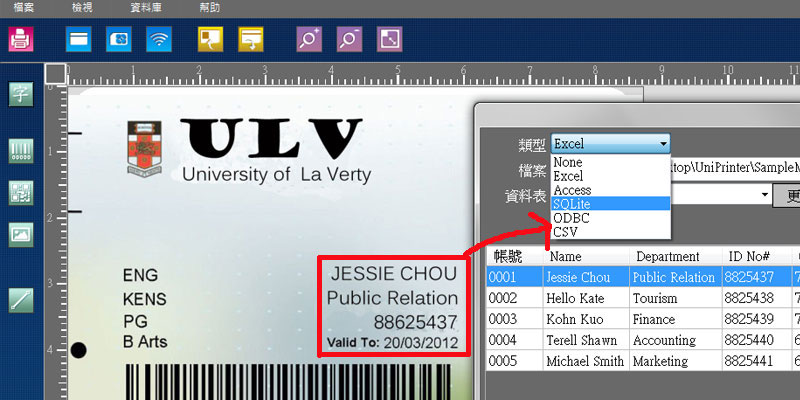
Task: Open the 資料表 table dropdown arrow
Action: [x=763, y=194]
